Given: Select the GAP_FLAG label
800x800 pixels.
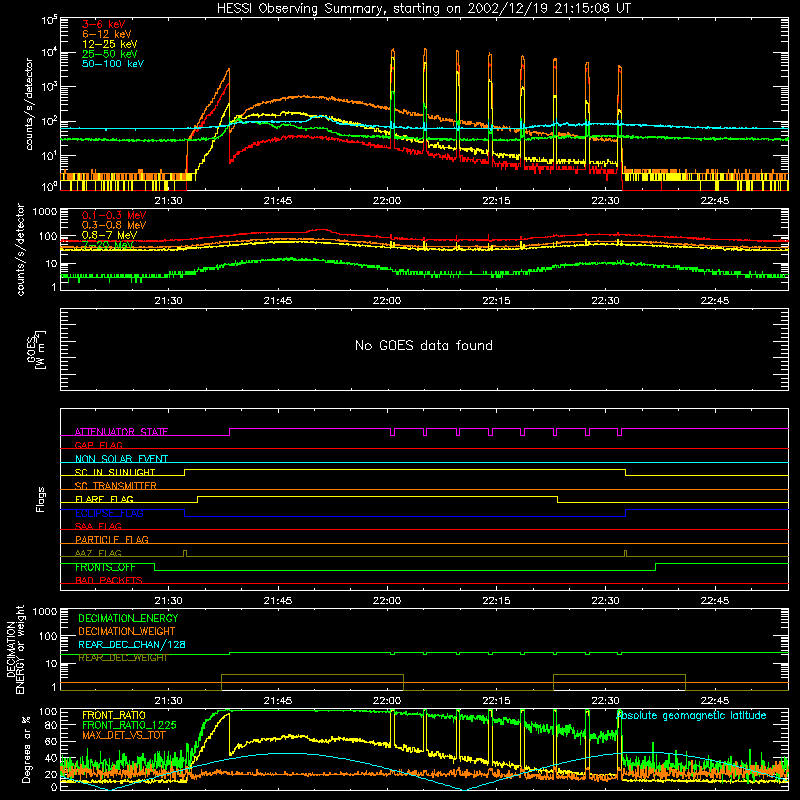Looking at the screenshot, I should click(x=98, y=445).
